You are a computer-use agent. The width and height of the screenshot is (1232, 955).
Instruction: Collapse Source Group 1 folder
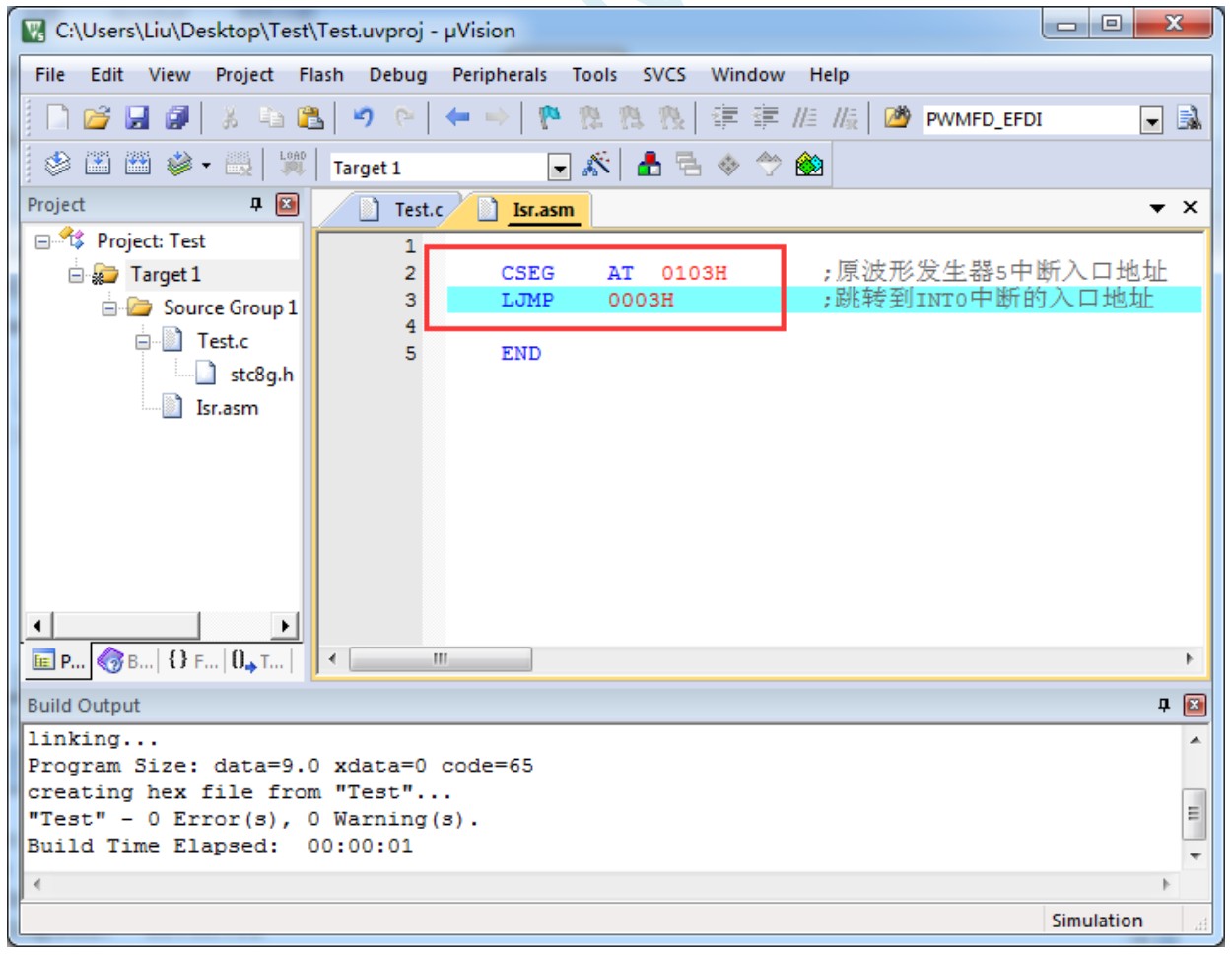(109, 308)
